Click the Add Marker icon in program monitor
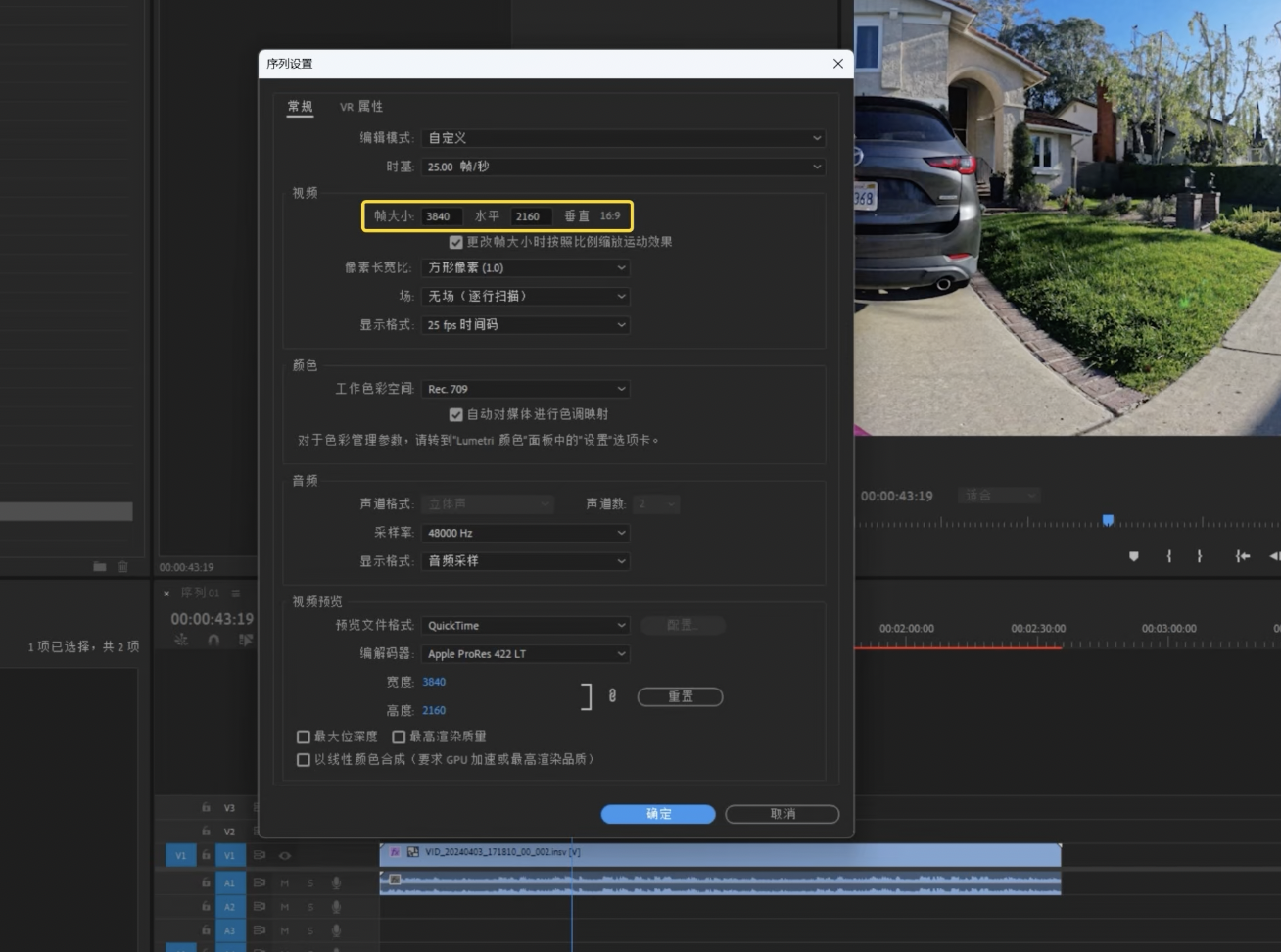 point(1134,556)
